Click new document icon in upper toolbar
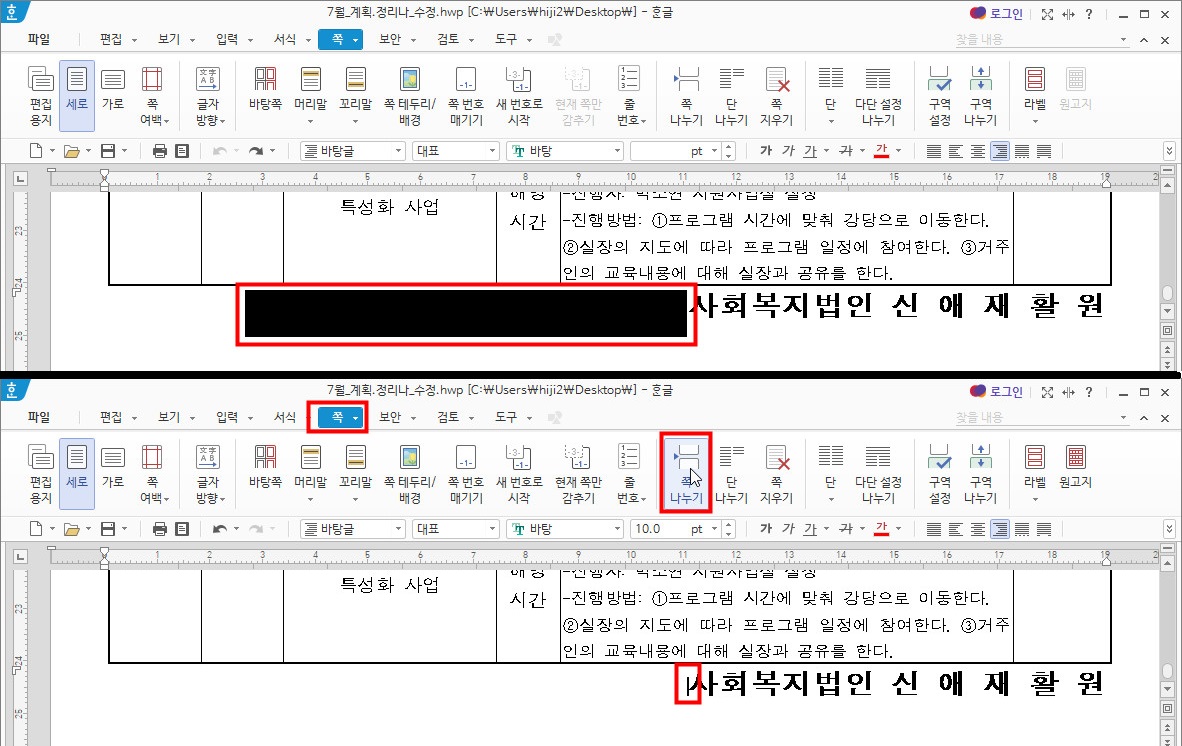 (x=36, y=151)
